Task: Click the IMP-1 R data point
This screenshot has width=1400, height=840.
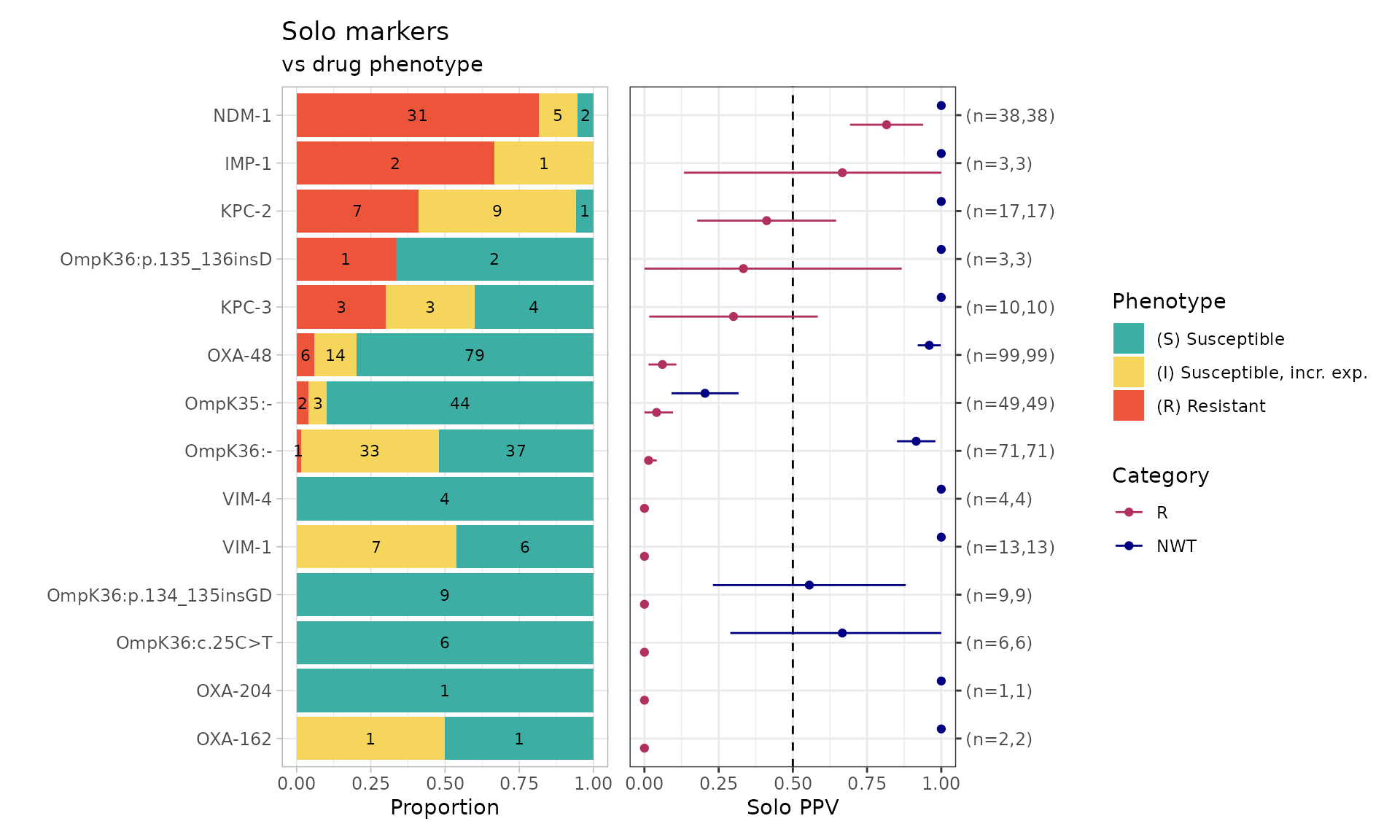Action: 842,173
